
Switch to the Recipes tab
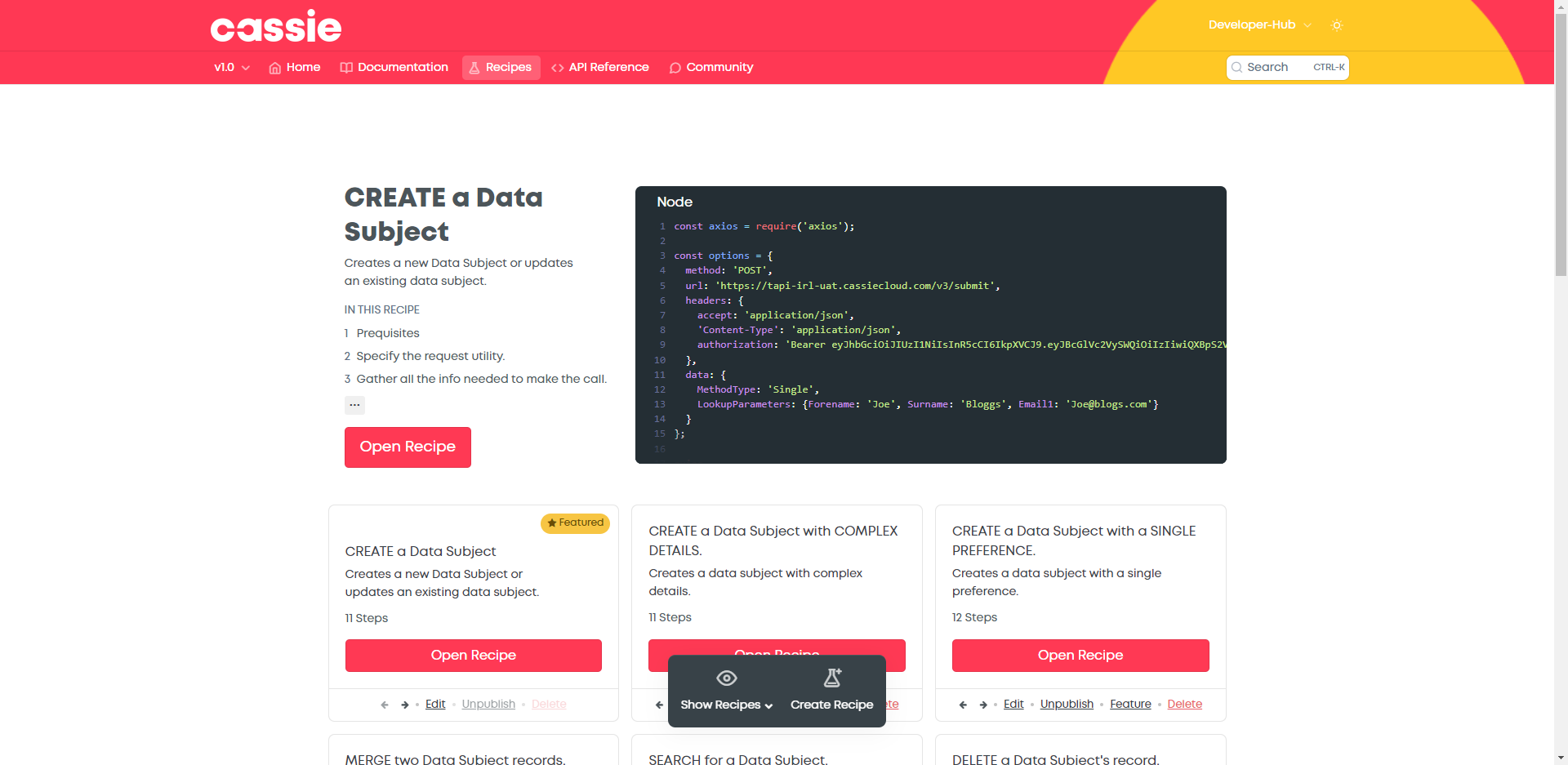(501, 68)
